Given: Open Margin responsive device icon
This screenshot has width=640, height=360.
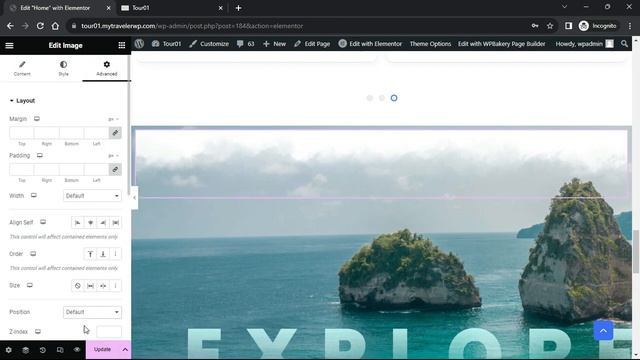Looking at the screenshot, I should pos(37,119).
